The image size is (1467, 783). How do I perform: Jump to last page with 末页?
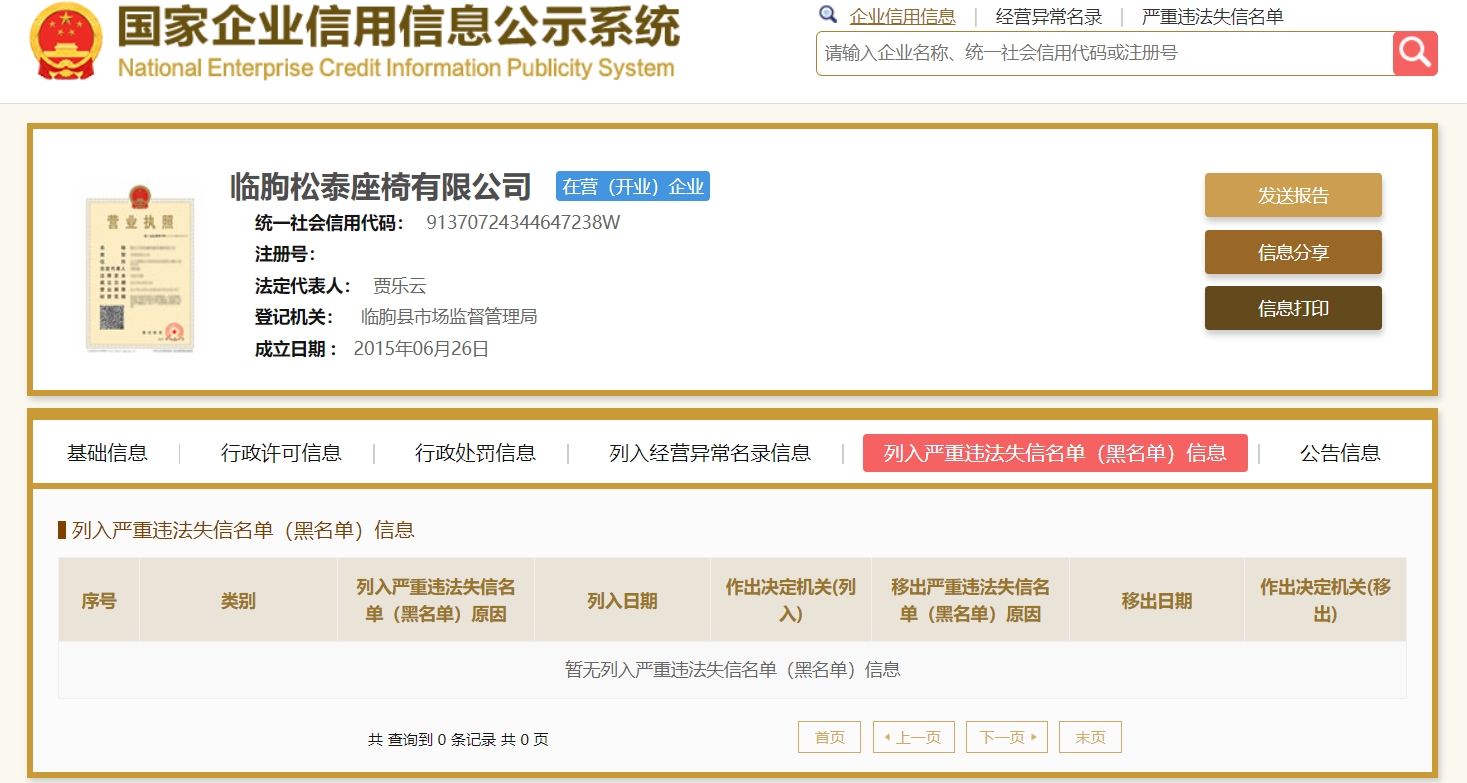(1090, 737)
